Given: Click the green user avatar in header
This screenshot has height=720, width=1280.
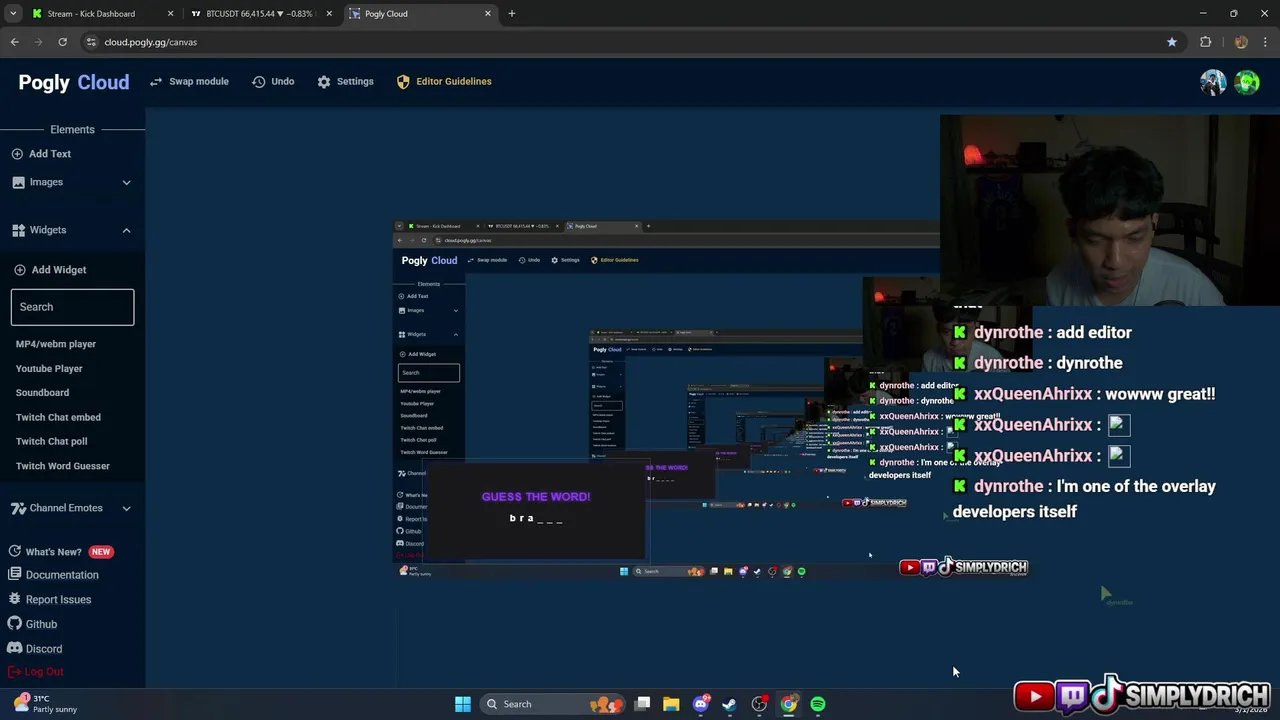Looking at the screenshot, I should click(1246, 82).
